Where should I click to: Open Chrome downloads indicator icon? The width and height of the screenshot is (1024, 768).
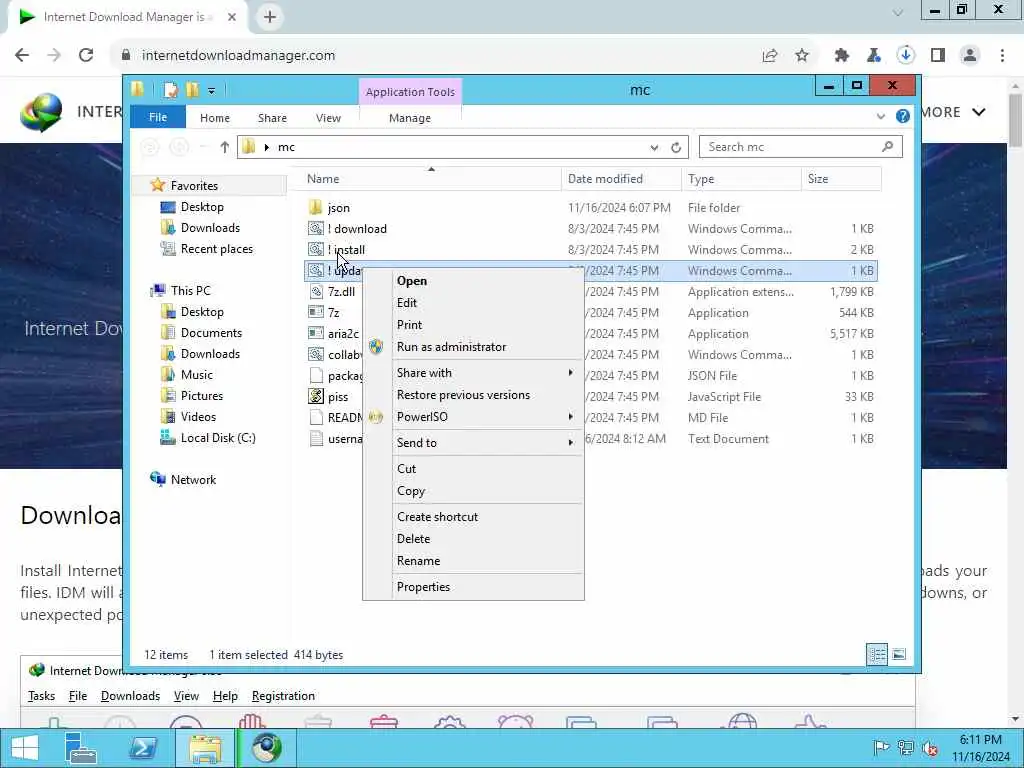pos(905,56)
